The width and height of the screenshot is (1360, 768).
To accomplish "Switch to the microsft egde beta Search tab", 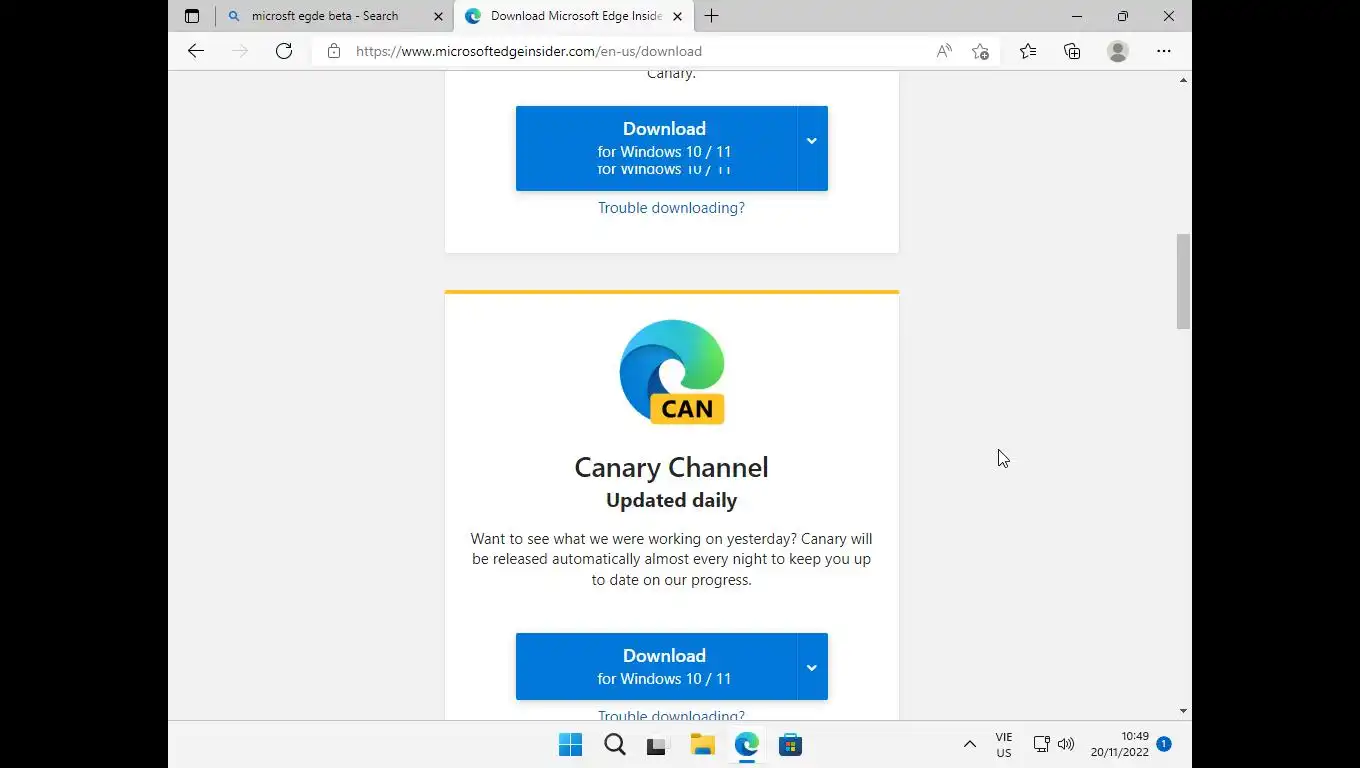I will click(324, 16).
